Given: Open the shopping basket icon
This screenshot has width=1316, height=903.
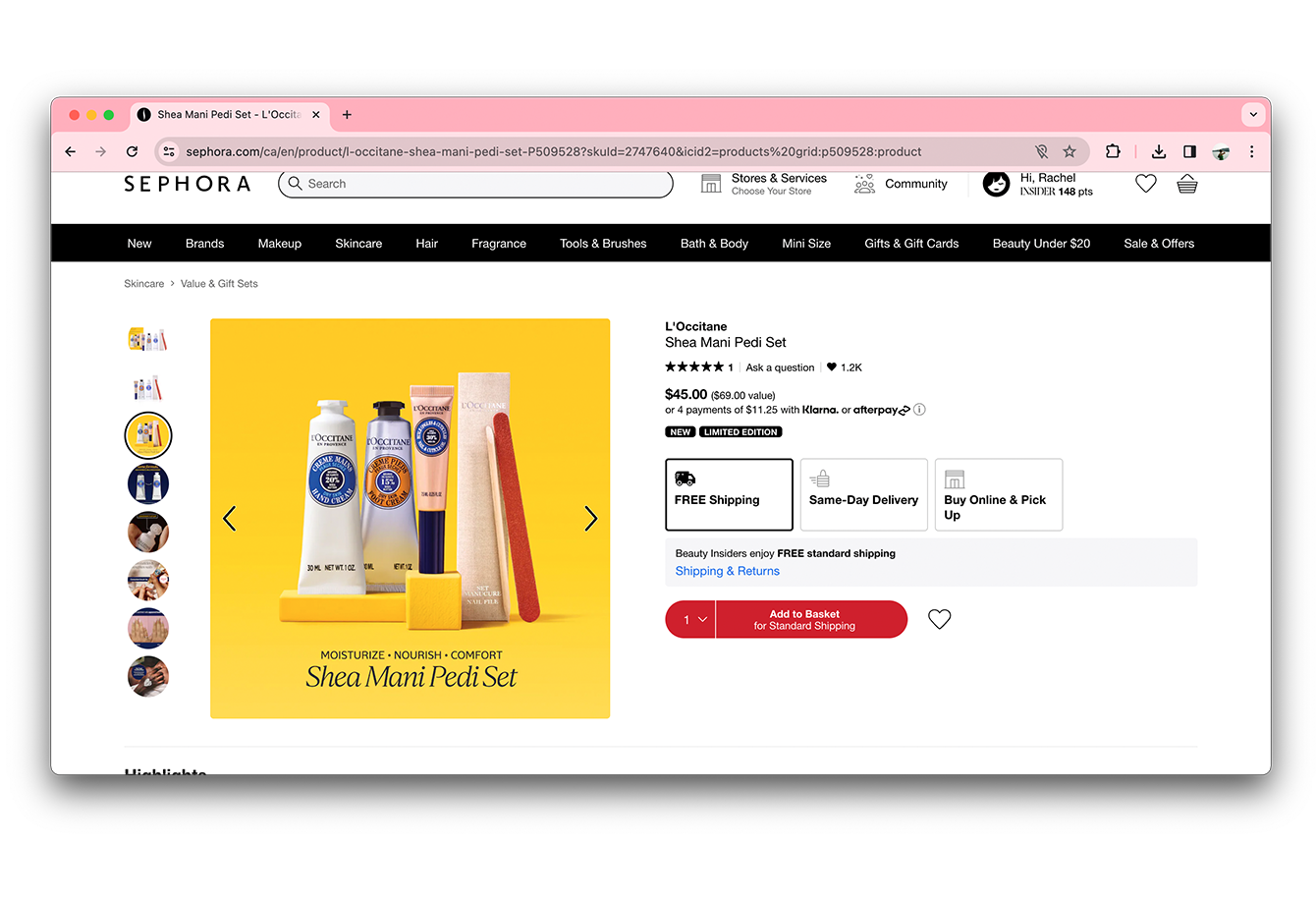Looking at the screenshot, I should [x=1186, y=184].
